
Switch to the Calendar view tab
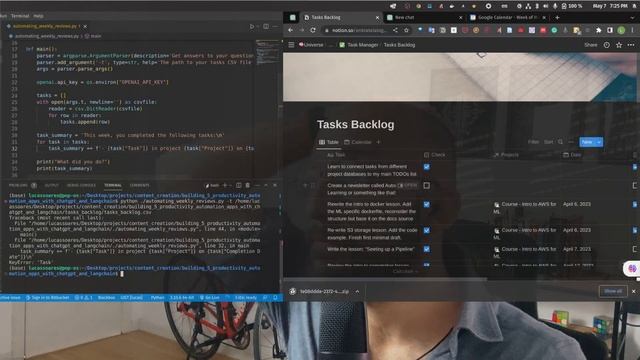(x=358, y=142)
